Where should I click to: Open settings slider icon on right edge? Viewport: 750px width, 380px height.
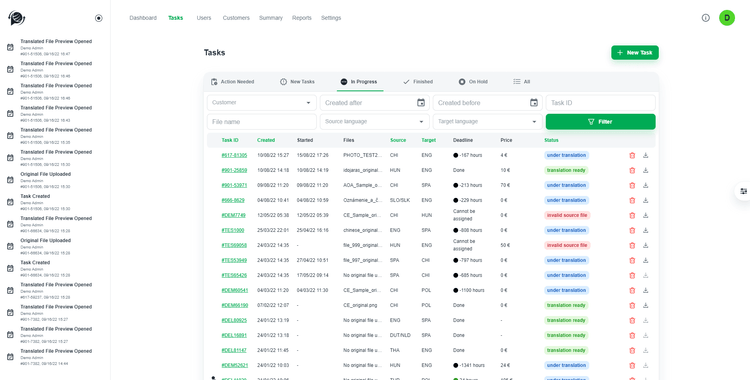pyautogui.click(x=743, y=191)
